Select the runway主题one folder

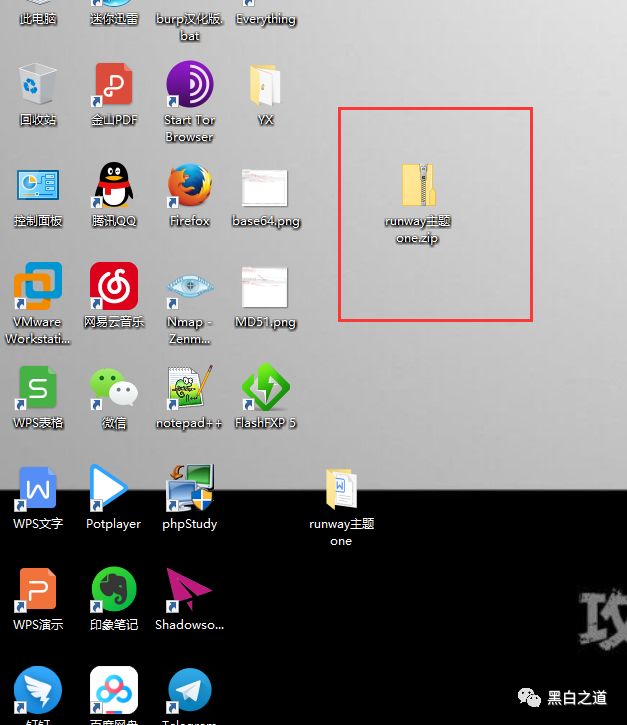[341, 490]
